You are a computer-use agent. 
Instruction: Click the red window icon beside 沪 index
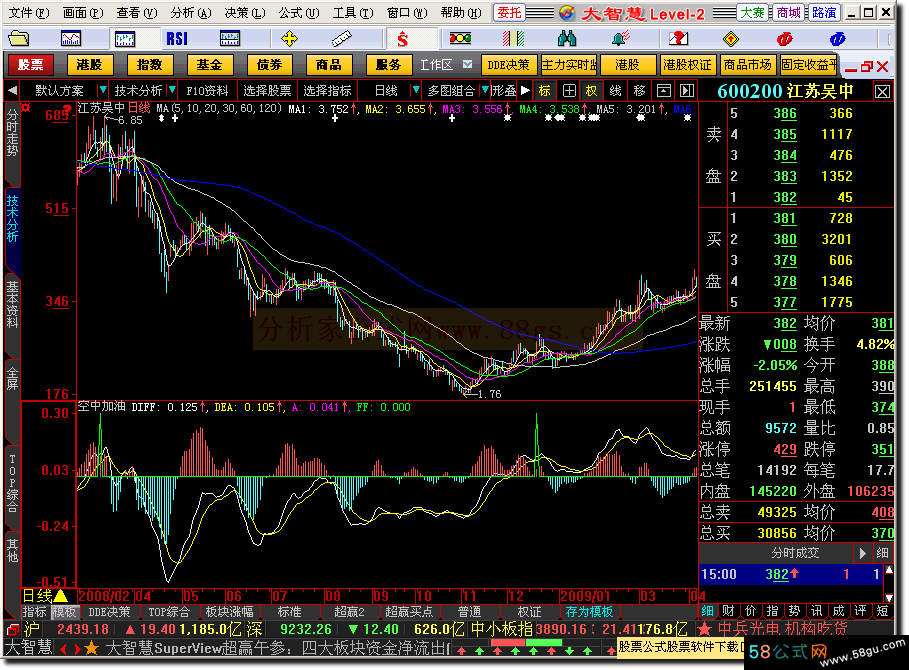(12, 629)
